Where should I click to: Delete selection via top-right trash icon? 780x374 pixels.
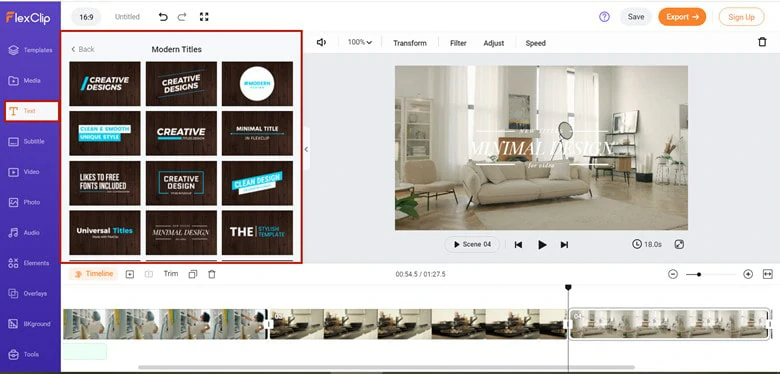(x=762, y=42)
